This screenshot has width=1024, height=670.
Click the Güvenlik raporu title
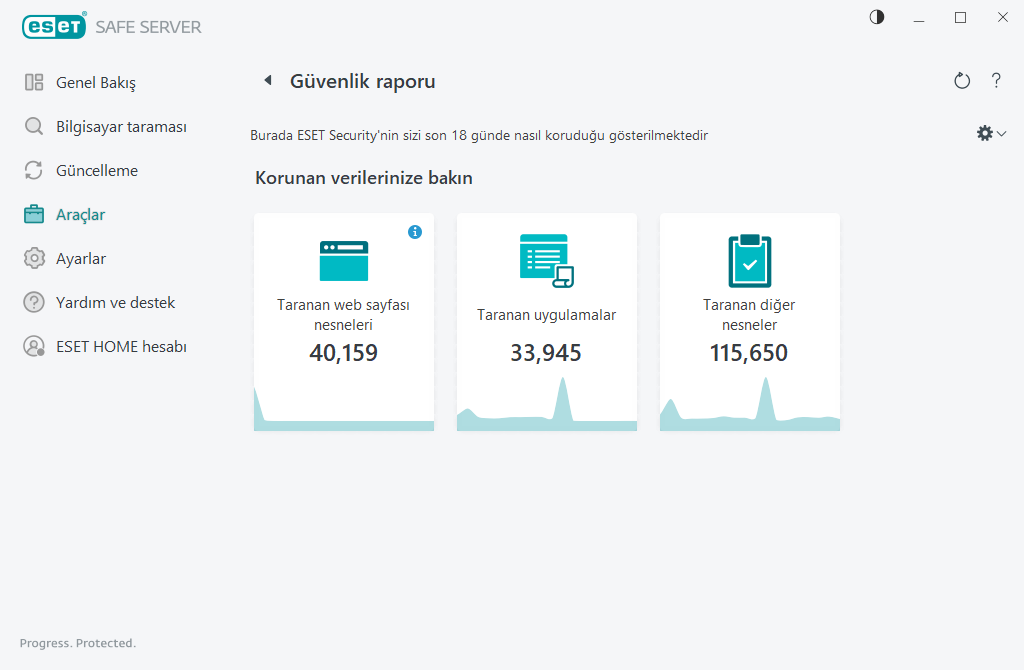pyautogui.click(x=362, y=81)
